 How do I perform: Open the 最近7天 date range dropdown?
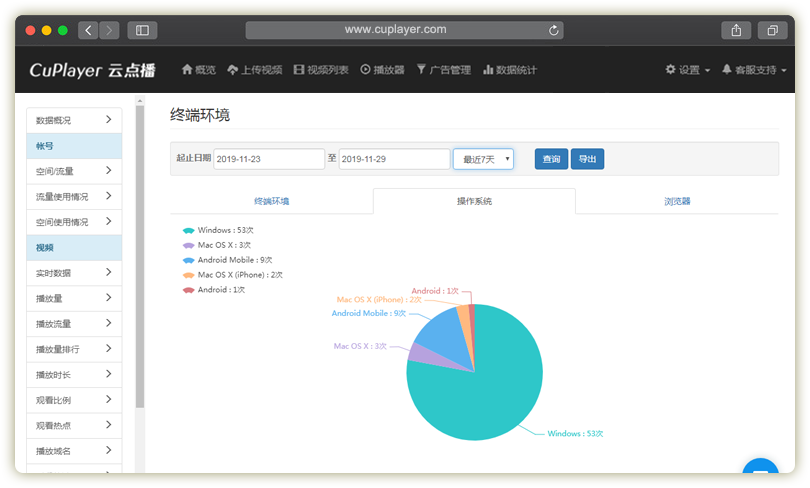(x=483, y=159)
